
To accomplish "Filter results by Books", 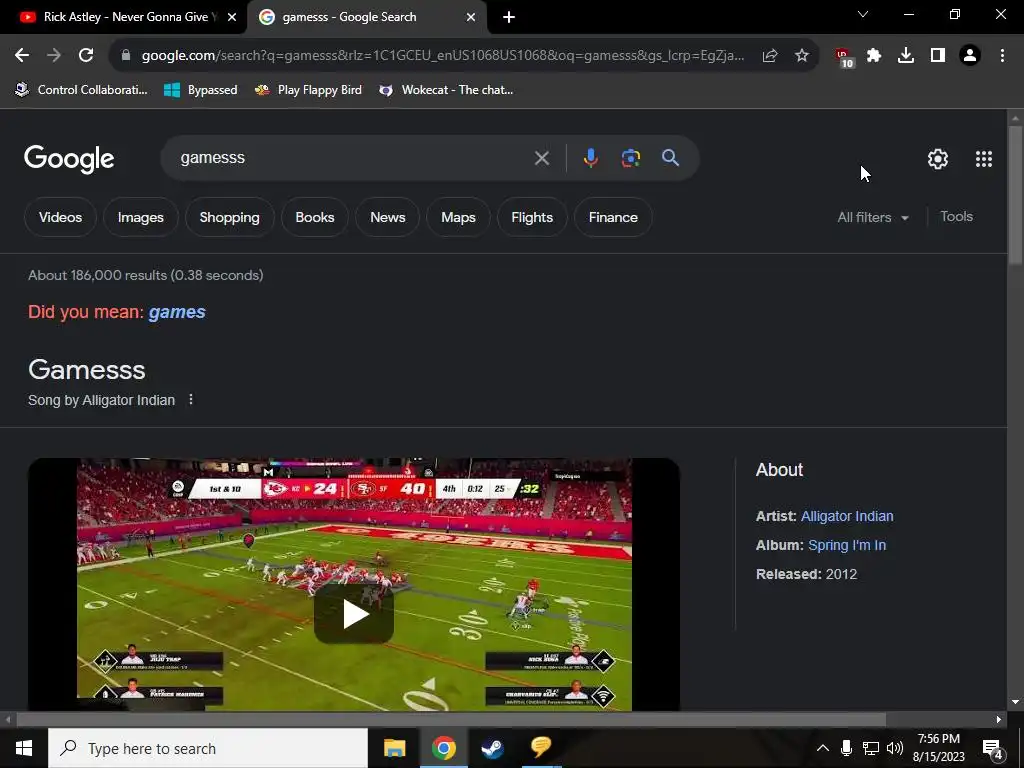I will click(315, 217).
